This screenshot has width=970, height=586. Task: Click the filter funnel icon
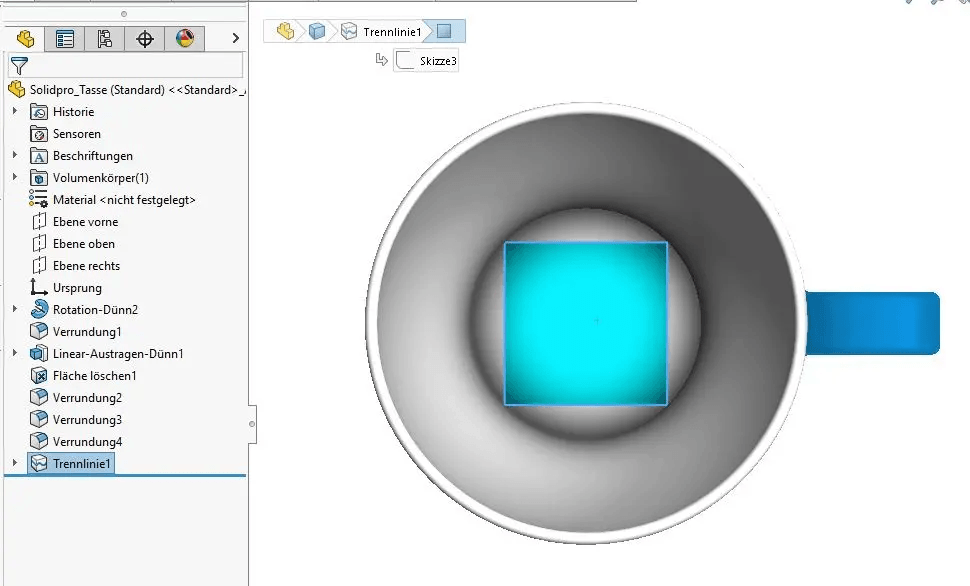18,66
